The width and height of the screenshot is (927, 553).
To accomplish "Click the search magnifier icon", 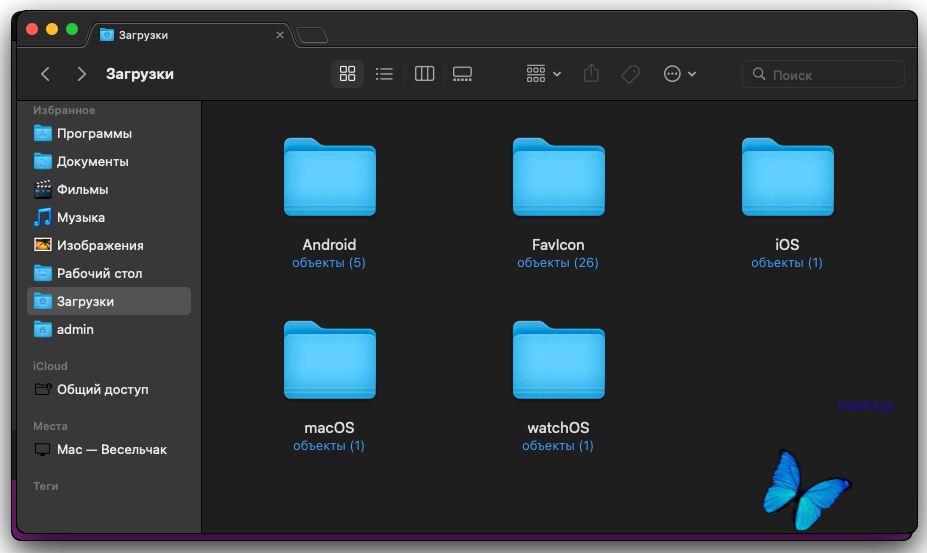I will coord(759,74).
